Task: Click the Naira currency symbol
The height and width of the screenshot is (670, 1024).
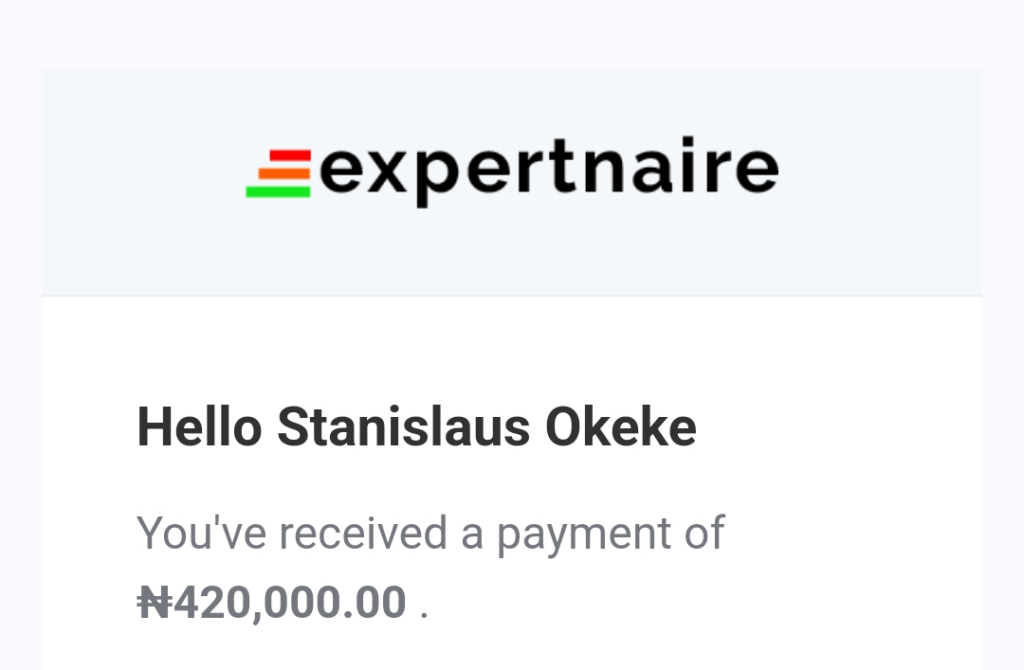Action: 155,602
